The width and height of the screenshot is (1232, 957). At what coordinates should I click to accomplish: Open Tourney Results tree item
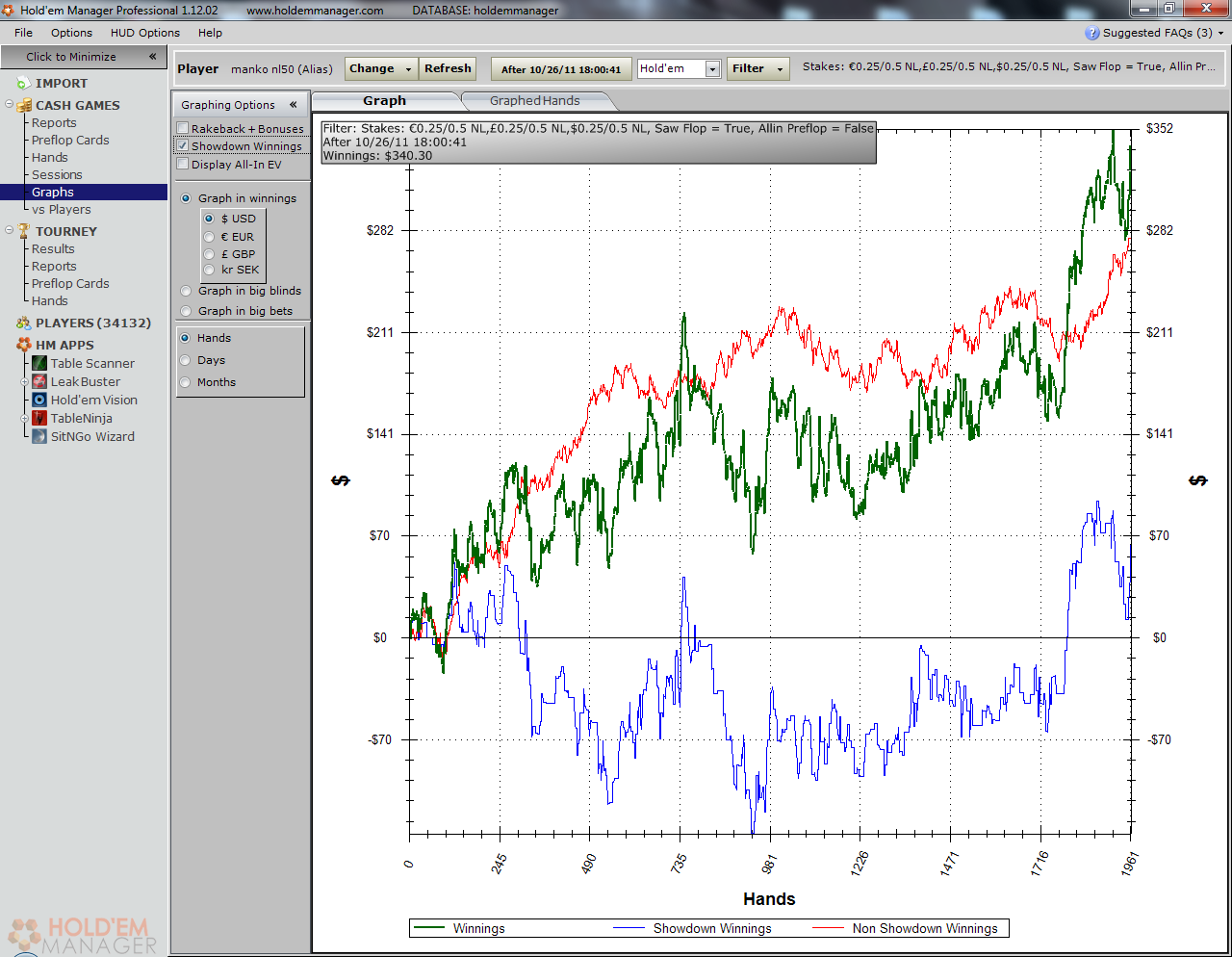click(x=53, y=249)
